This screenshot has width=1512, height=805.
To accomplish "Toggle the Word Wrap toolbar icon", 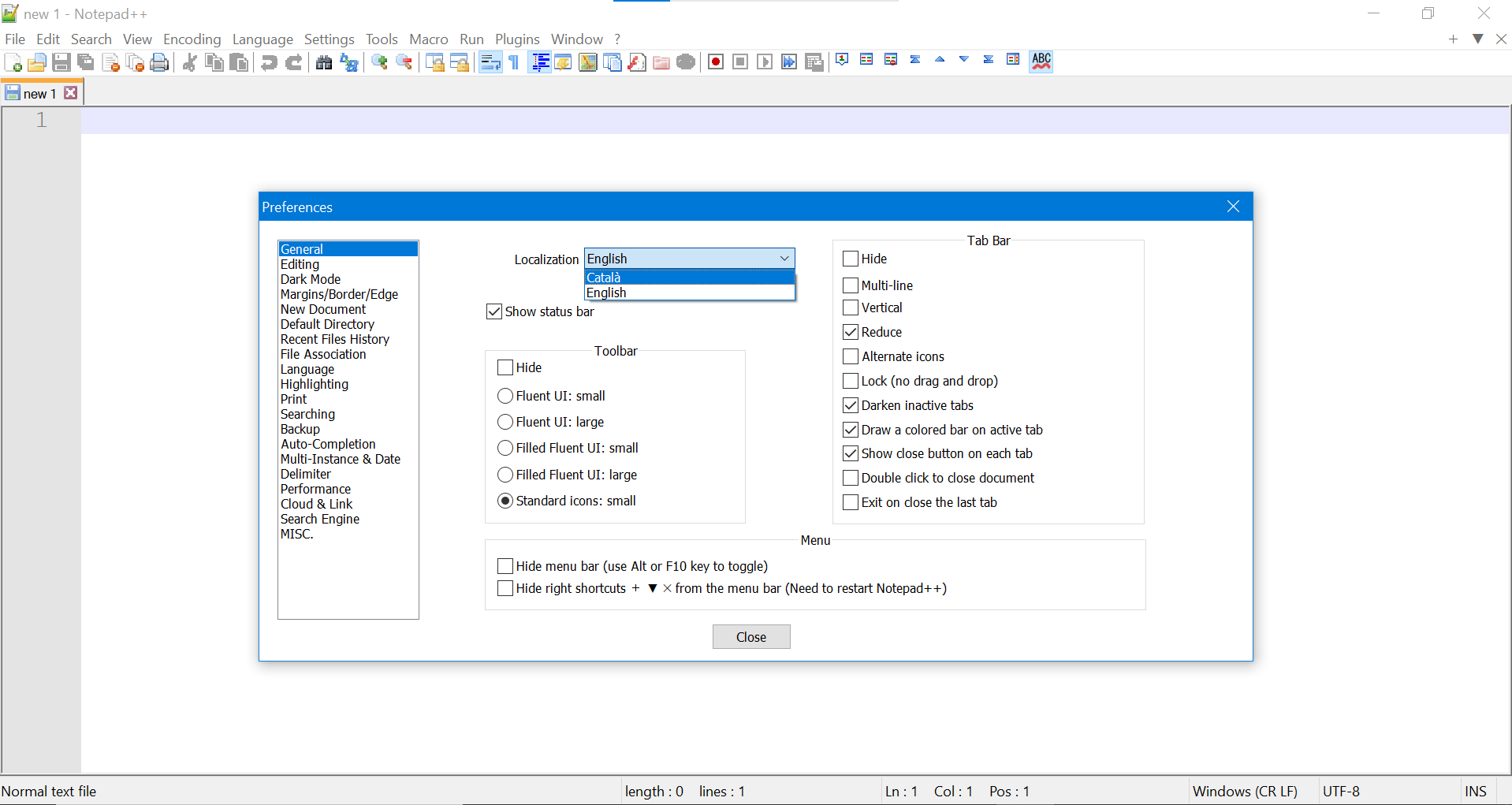I will (x=490, y=62).
